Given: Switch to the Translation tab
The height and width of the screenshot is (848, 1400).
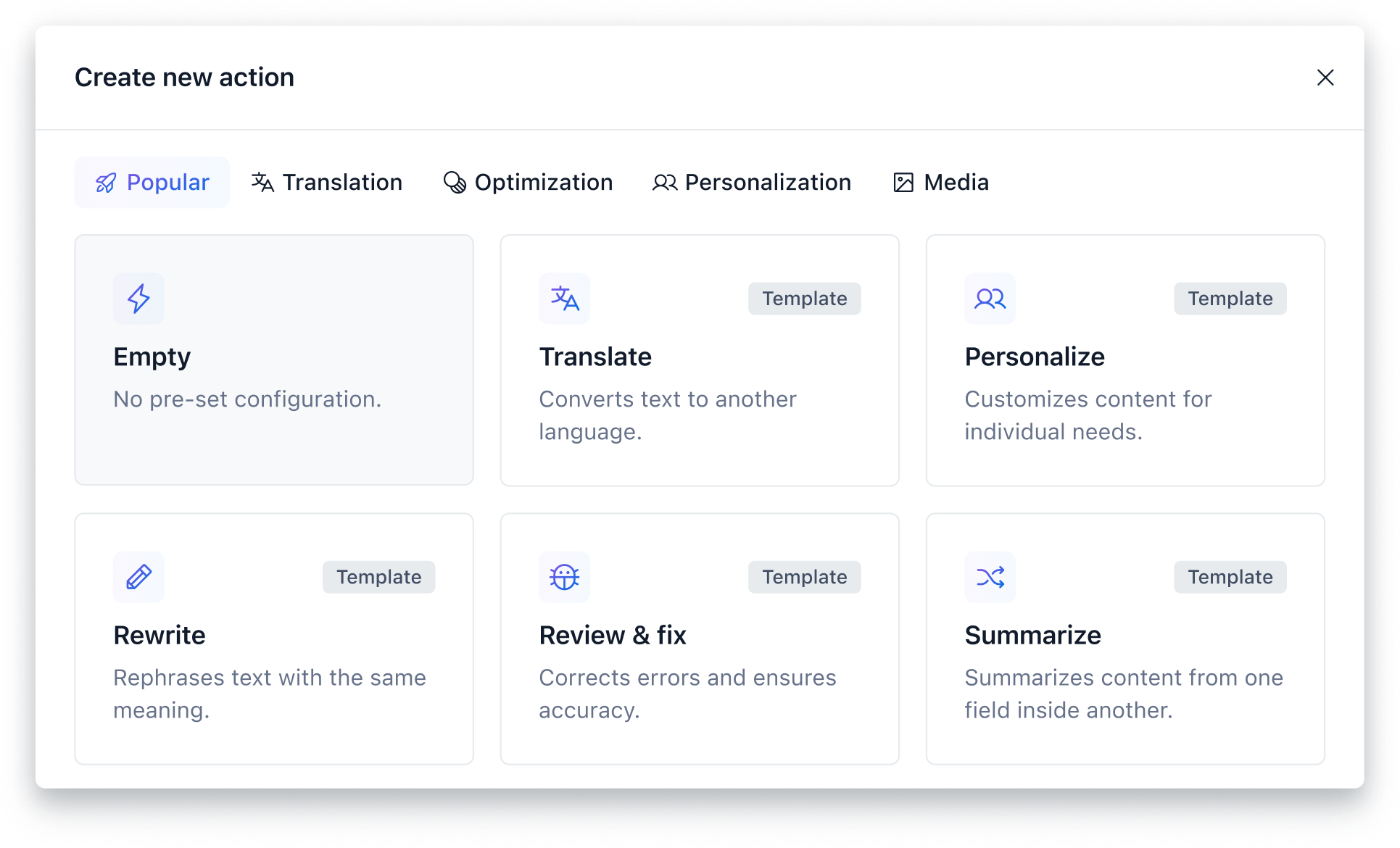Looking at the screenshot, I should [x=327, y=183].
